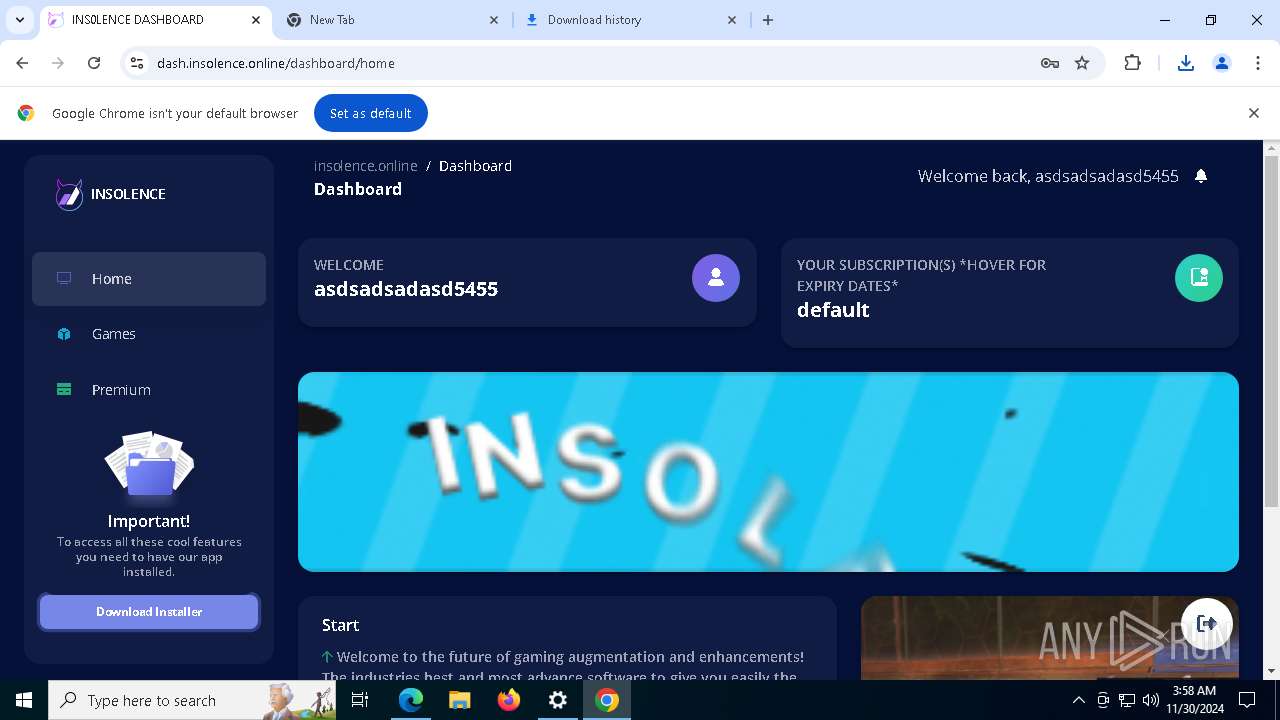Click the taskbar search box
Image resolution: width=1280 pixels, height=720 pixels.
[x=192, y=700]
